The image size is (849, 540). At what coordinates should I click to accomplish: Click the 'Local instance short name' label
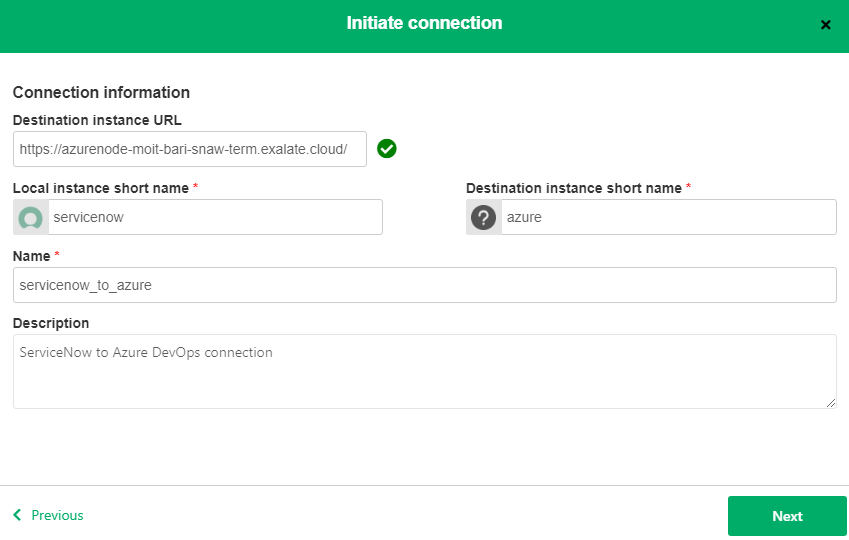101,188
